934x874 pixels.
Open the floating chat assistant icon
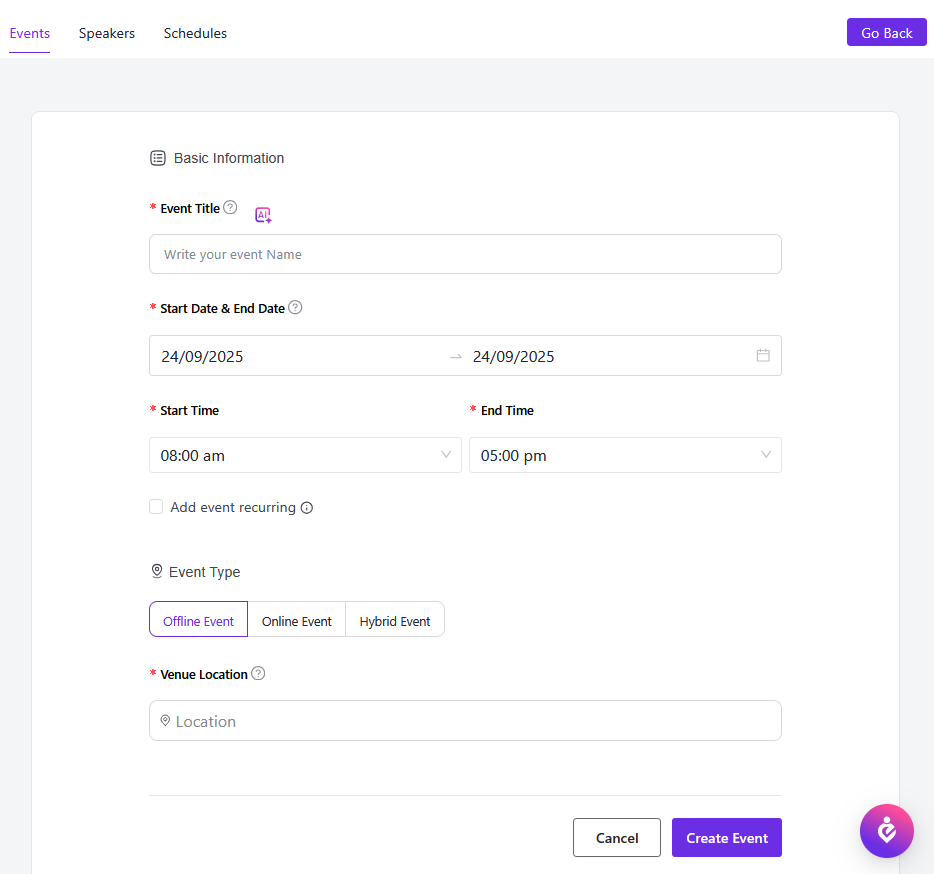point(886,830)
